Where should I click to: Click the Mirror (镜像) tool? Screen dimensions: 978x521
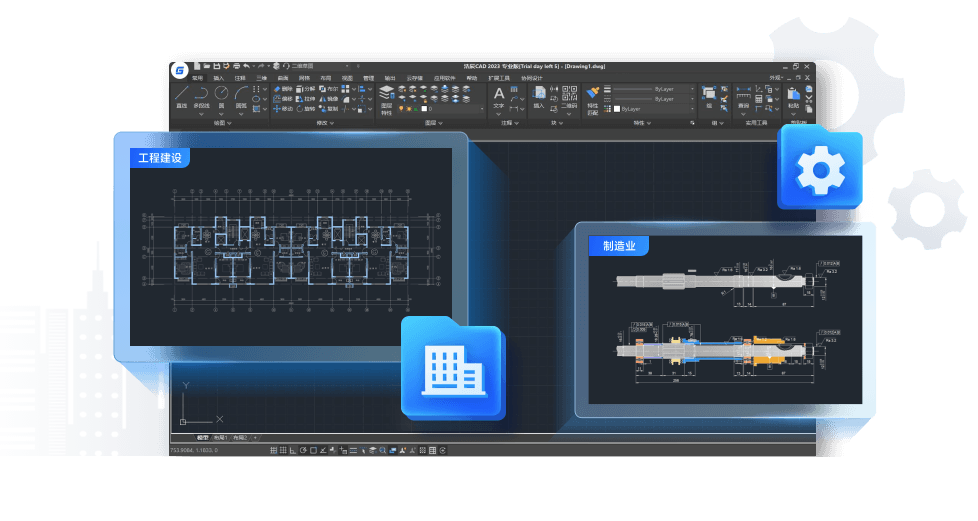(x=329, y=99)
